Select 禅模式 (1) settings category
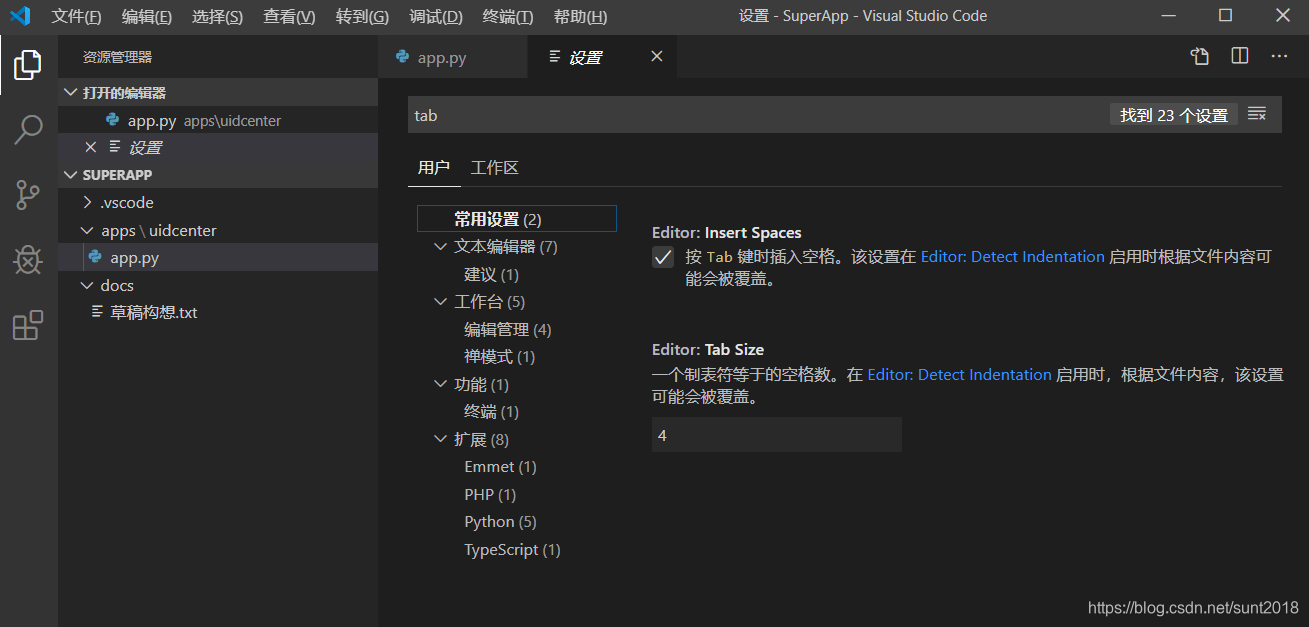Screen dimensions: 1309x627 point(499,356)
